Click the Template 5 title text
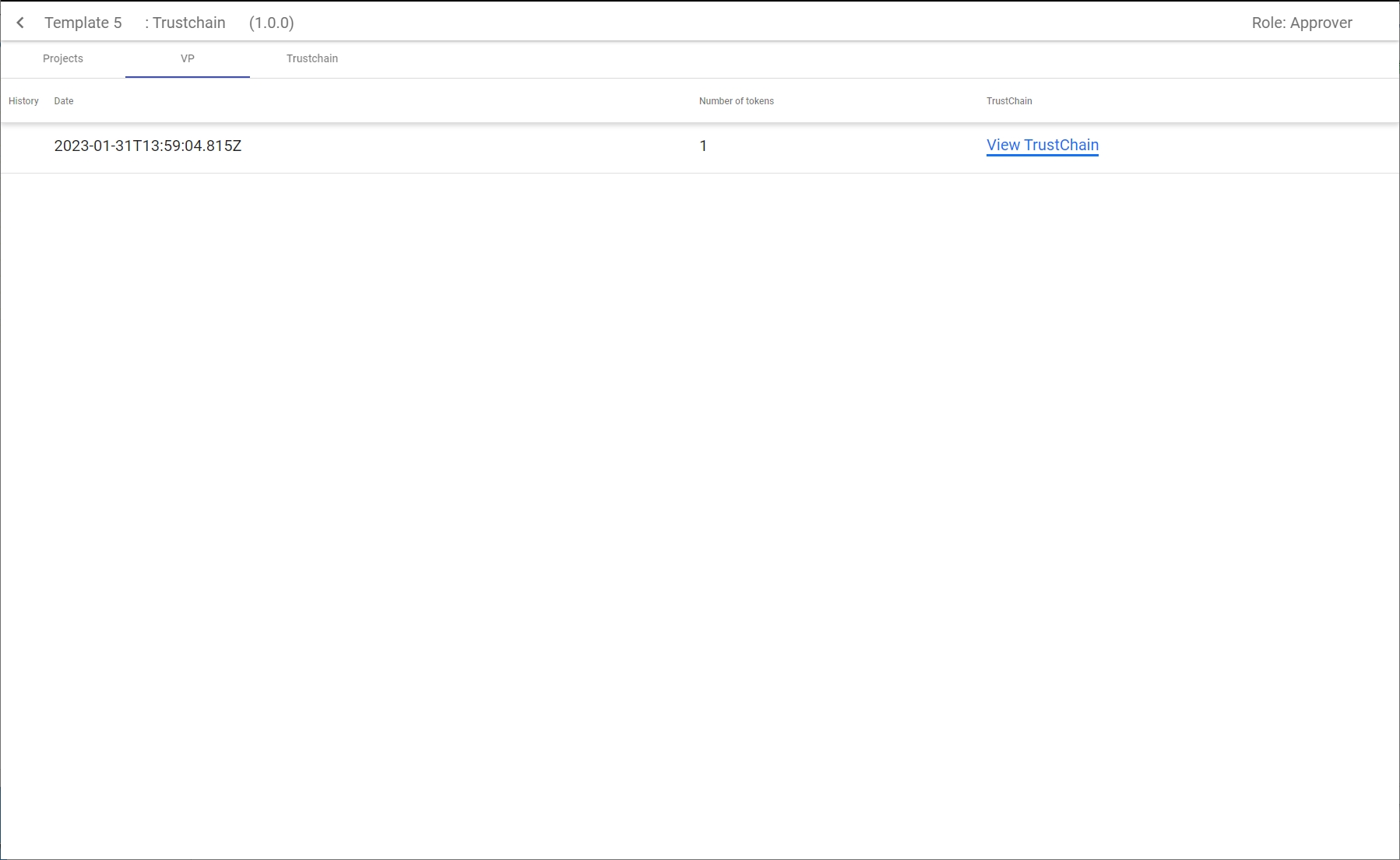The width and height of the screenshot is (1400, 860). 83,23
